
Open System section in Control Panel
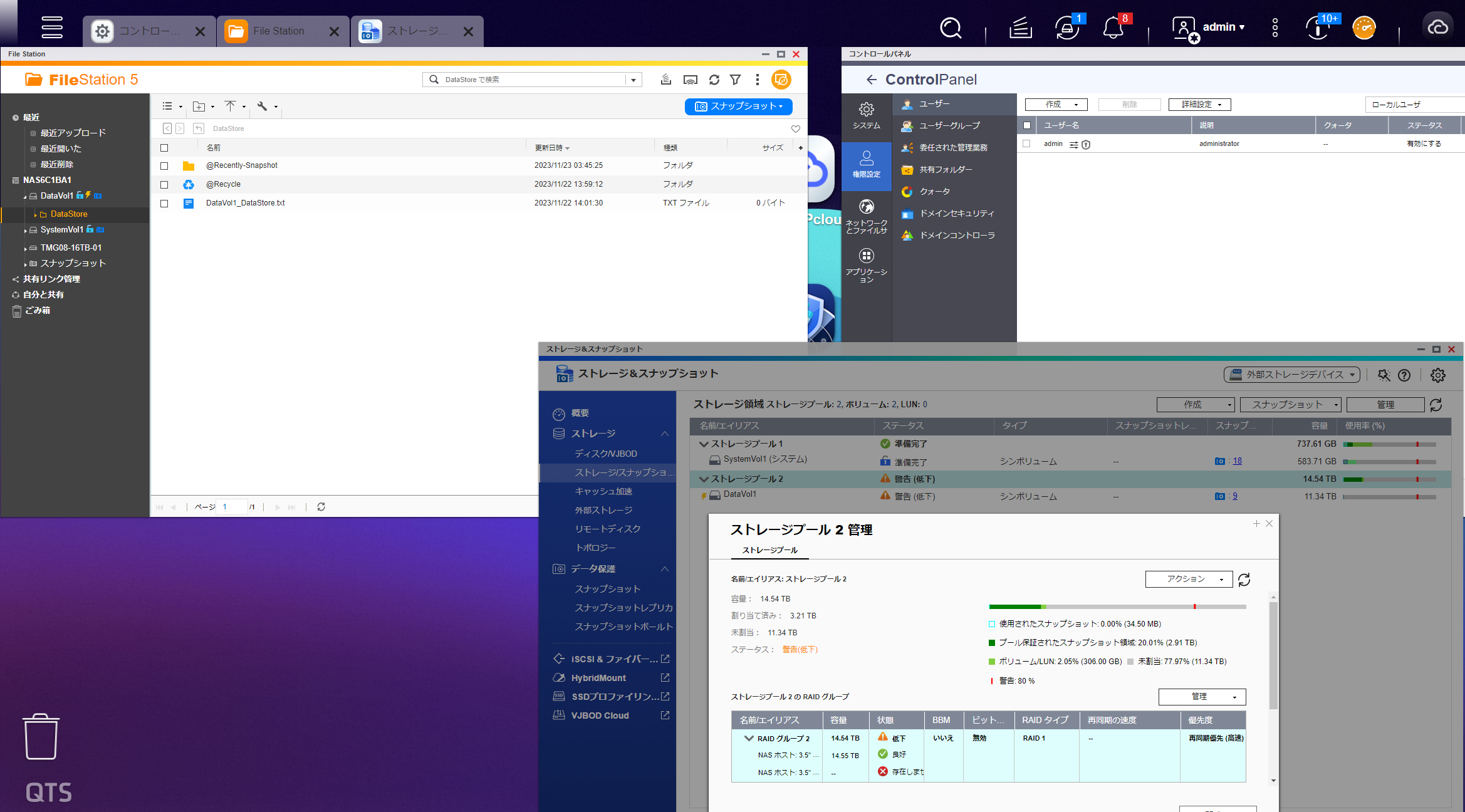pos(867,117)
